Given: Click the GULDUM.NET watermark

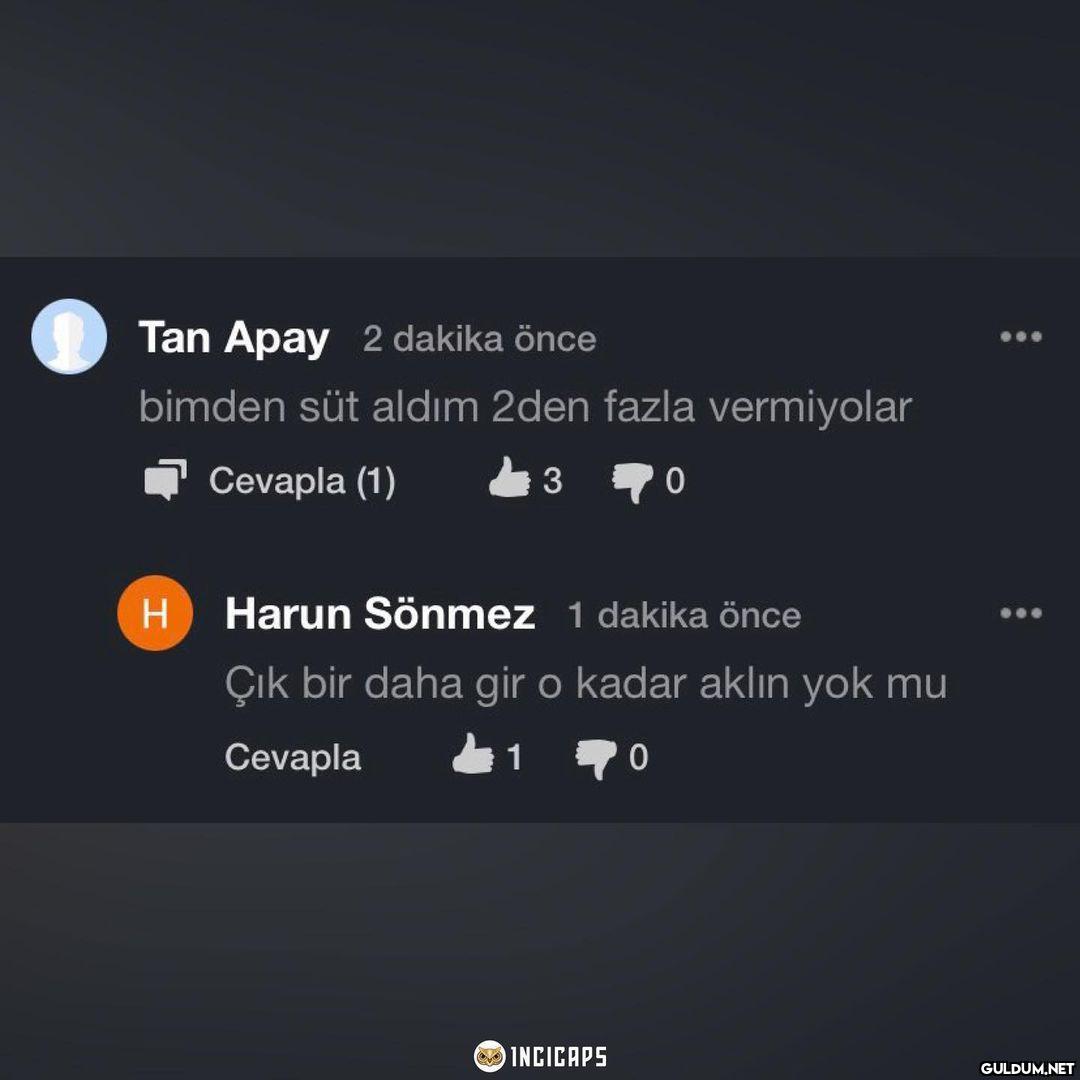Looking at the screenshot, I should click(1027, 1068).
